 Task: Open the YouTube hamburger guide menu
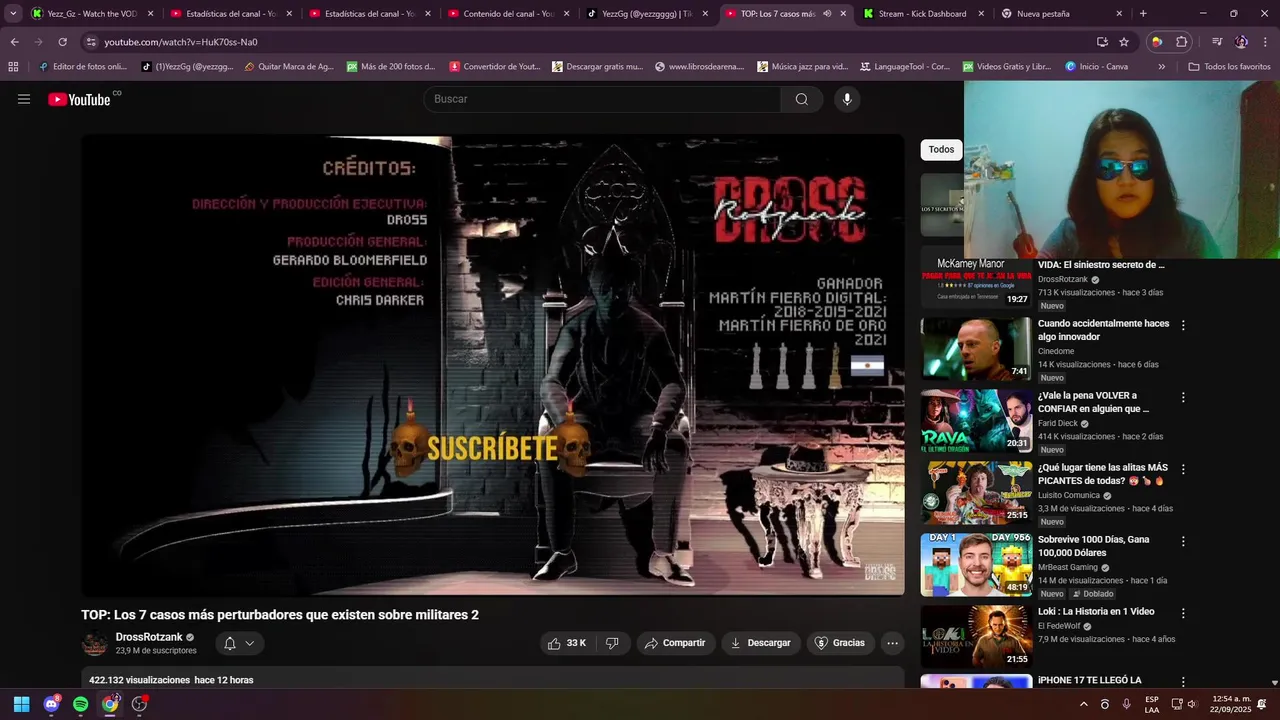click(24, 99)
